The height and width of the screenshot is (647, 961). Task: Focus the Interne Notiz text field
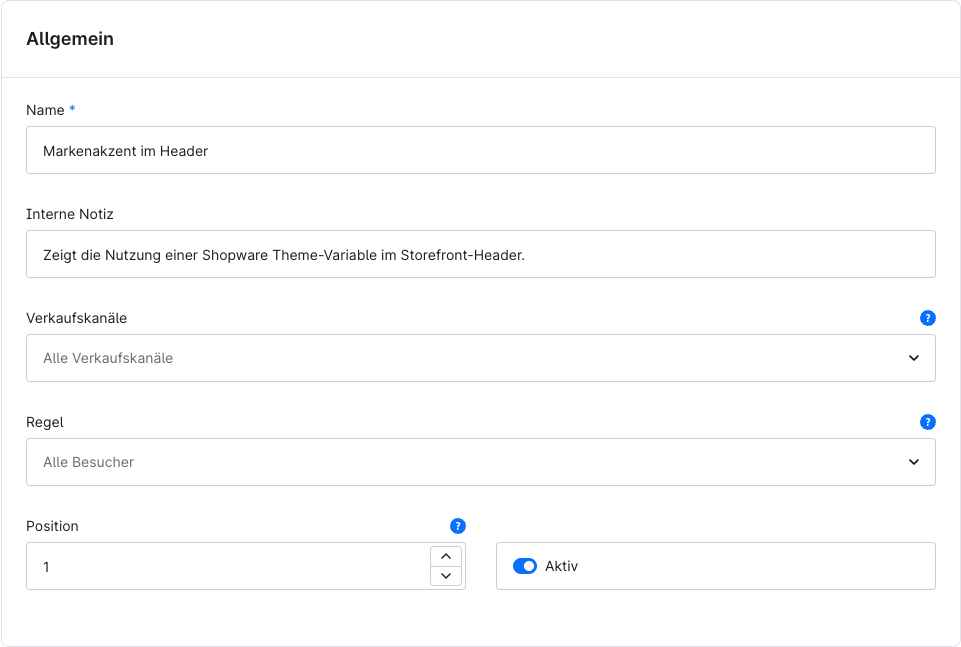click(480, 254)
